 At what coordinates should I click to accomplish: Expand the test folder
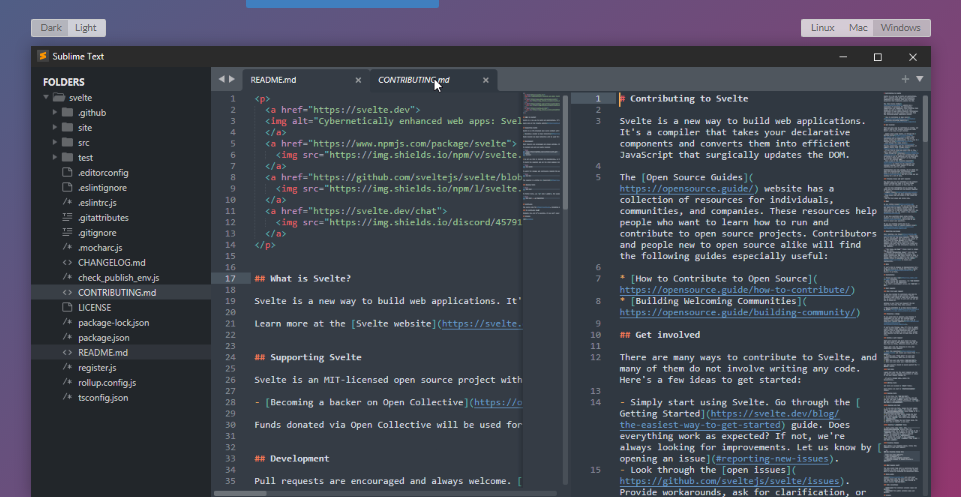pyautogui.click(x=55, y=157)
